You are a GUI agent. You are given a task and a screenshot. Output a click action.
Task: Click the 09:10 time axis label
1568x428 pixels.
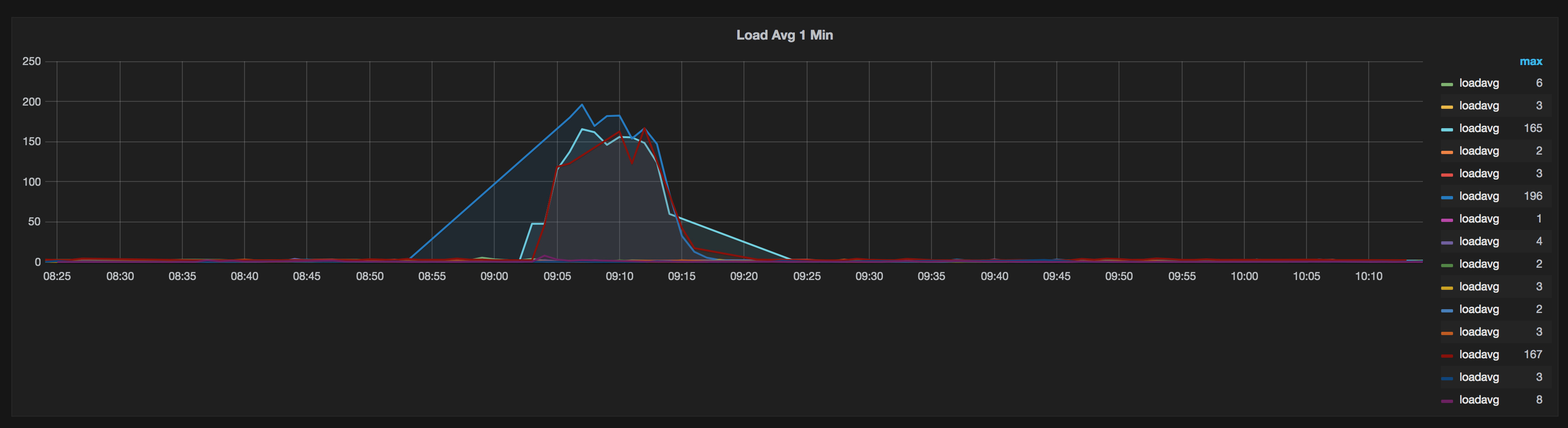[620, 276]
